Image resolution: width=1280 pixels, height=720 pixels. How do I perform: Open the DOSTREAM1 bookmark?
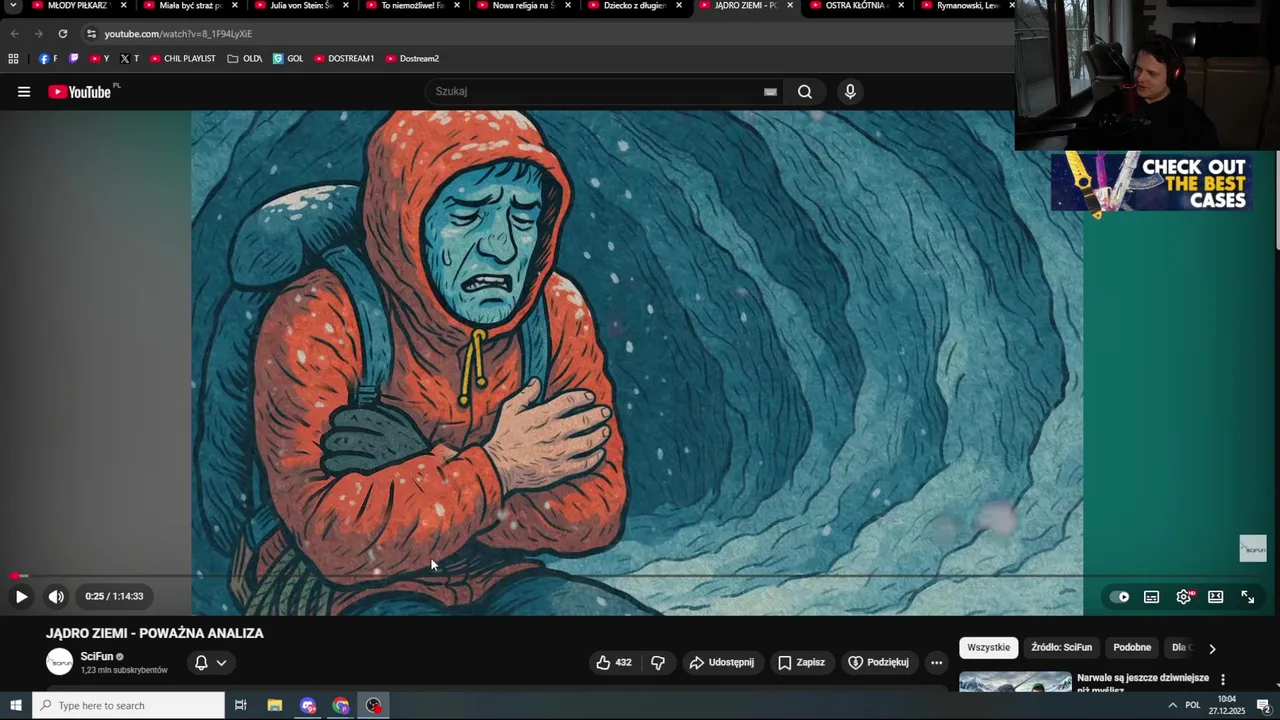pyautogui.click(x=344, y=59)
